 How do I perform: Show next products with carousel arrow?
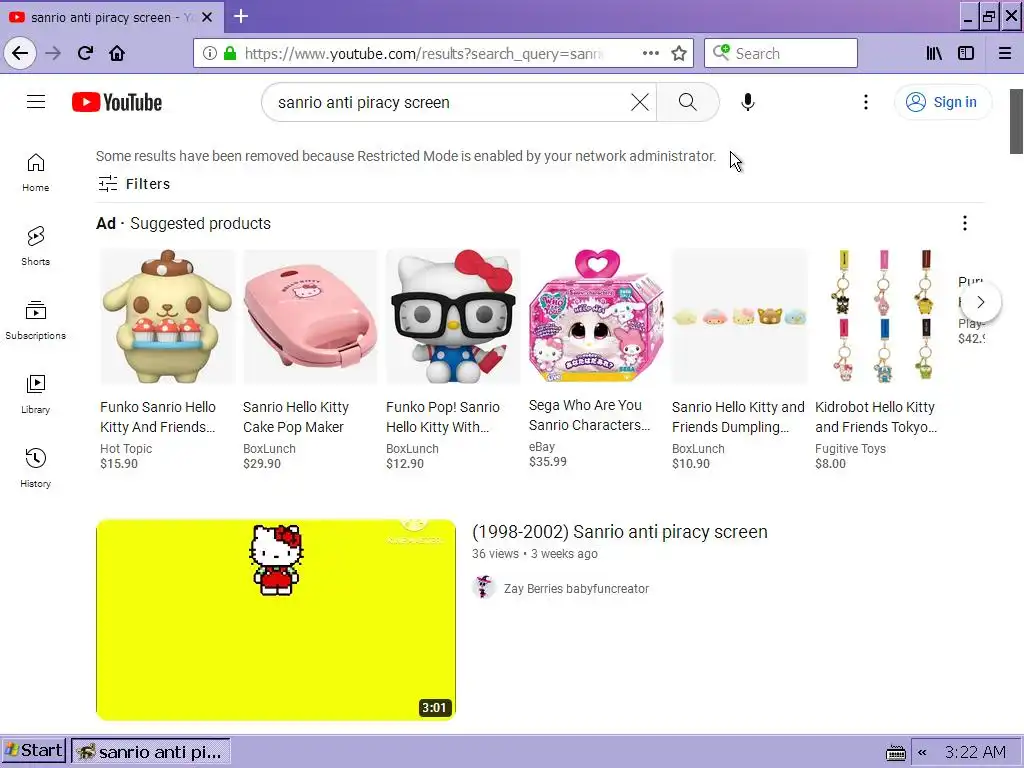click(x=980, y=302)
